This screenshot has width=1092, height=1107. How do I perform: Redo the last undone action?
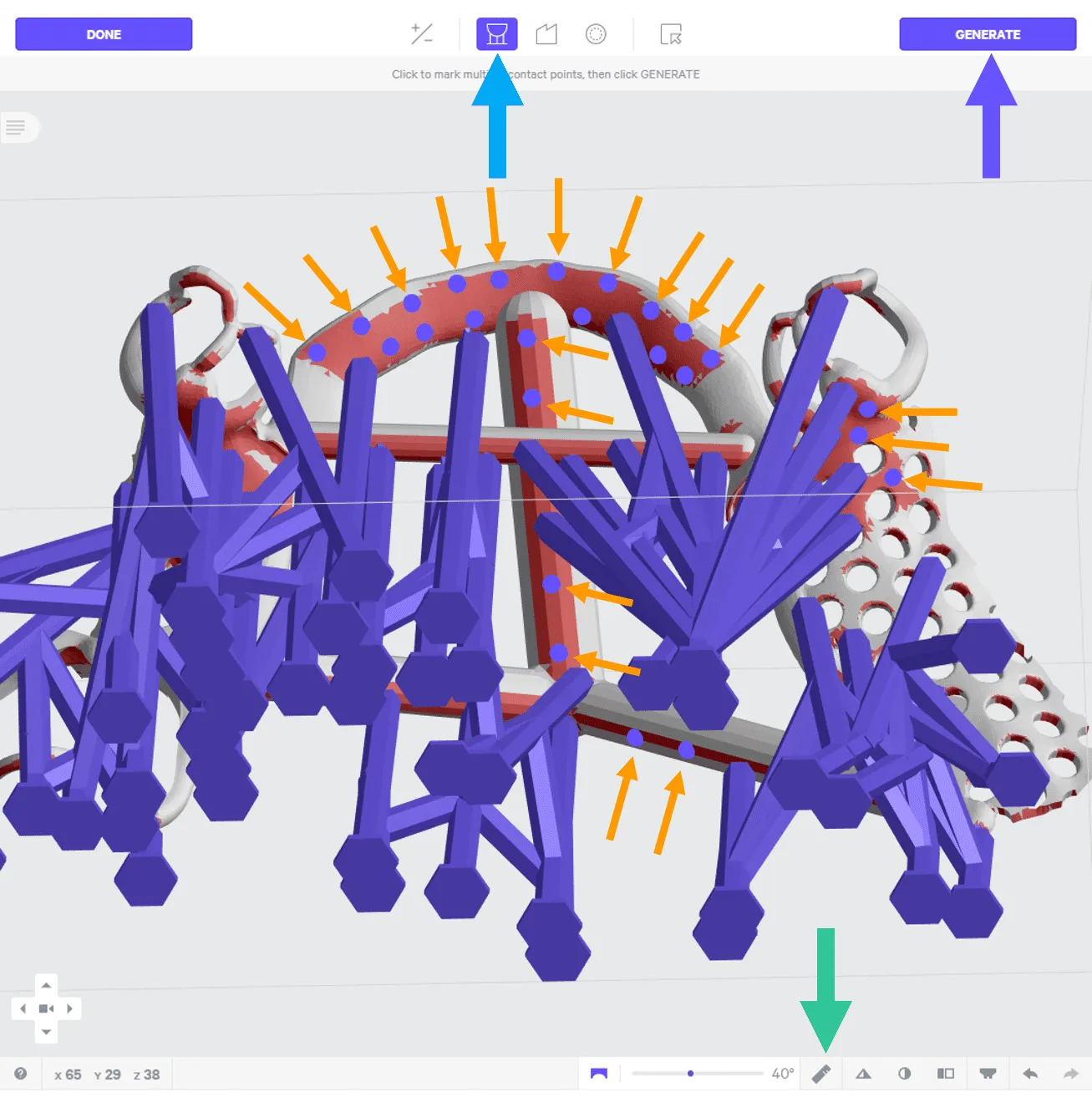(1071, 1074)
